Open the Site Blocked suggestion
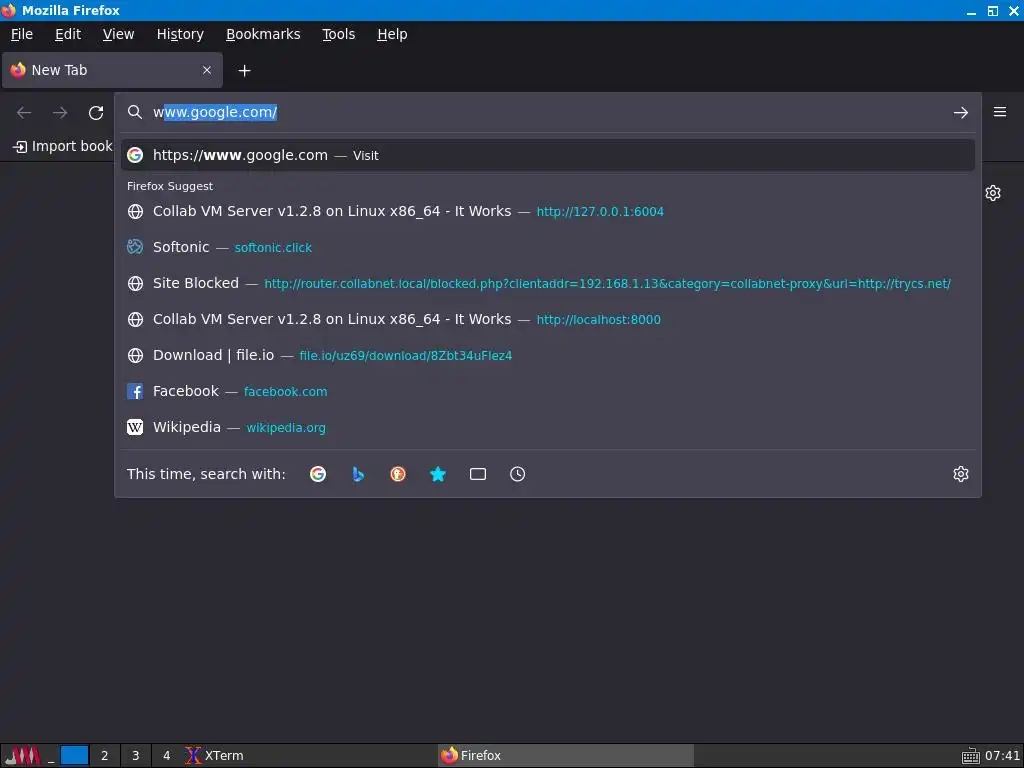1024x768 pixels. coord(547,283)
